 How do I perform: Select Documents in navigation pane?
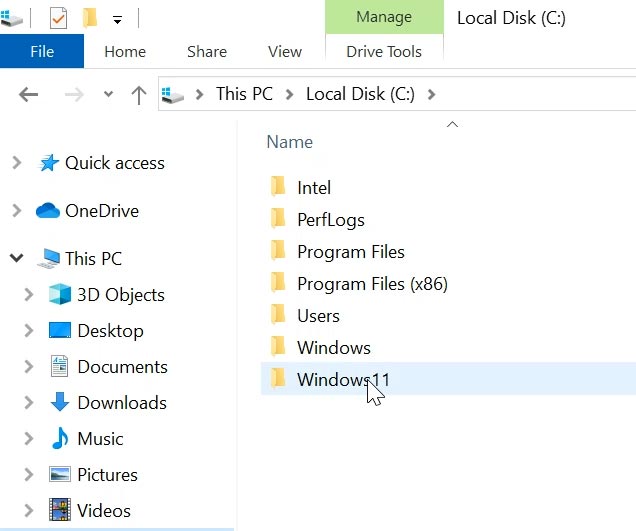(x=122, y=367)
